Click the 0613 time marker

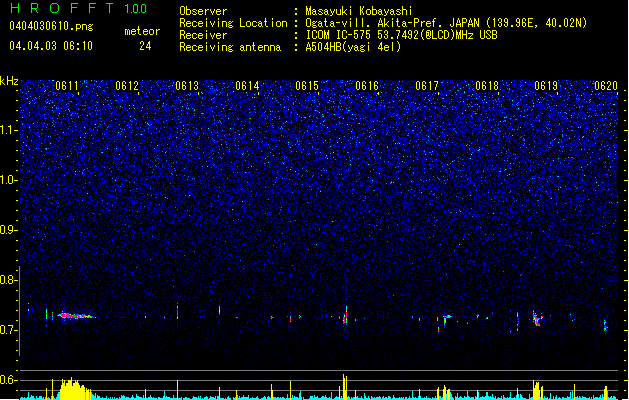(187, 86)
